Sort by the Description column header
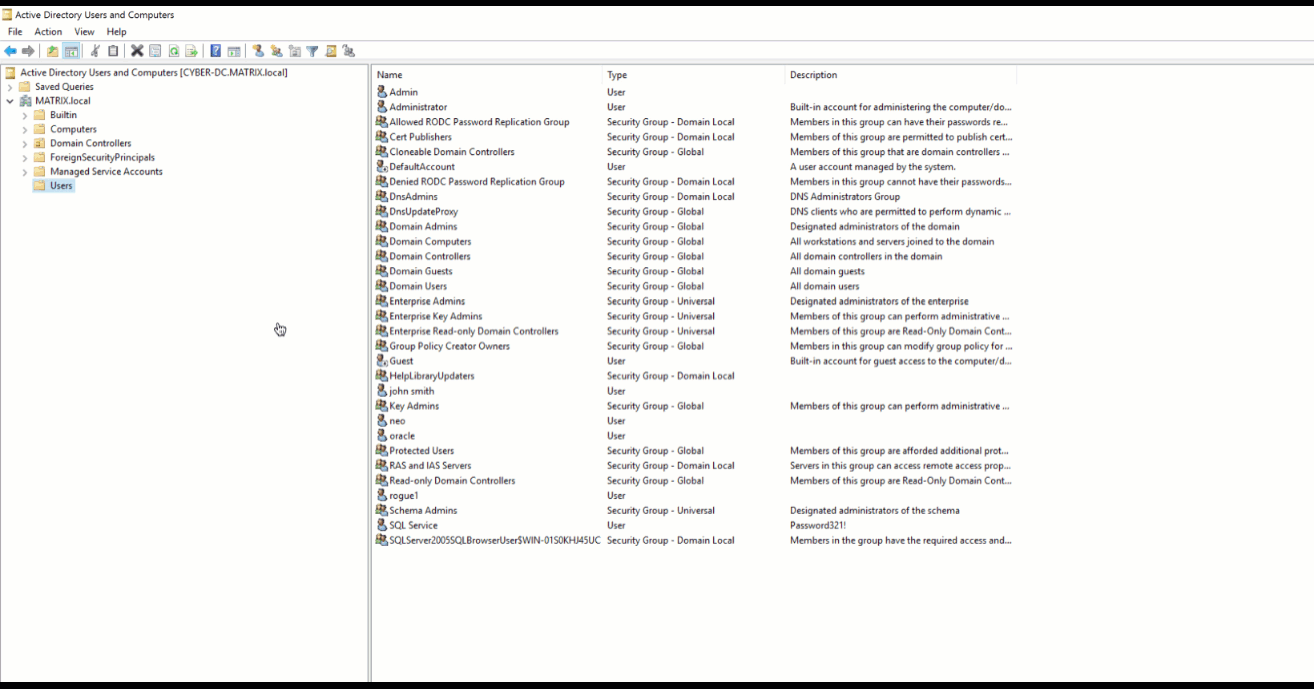 tap(901, 75)
